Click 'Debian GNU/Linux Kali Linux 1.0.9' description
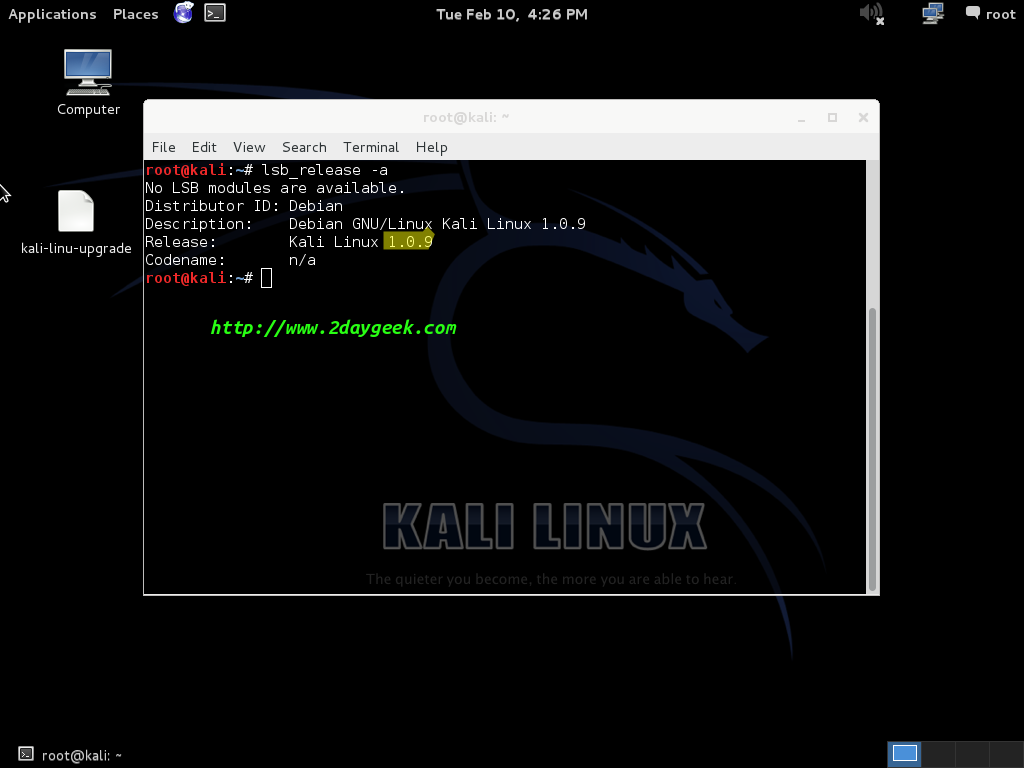The height and width of the screenshot is (768, 1024). coord(437,224)
